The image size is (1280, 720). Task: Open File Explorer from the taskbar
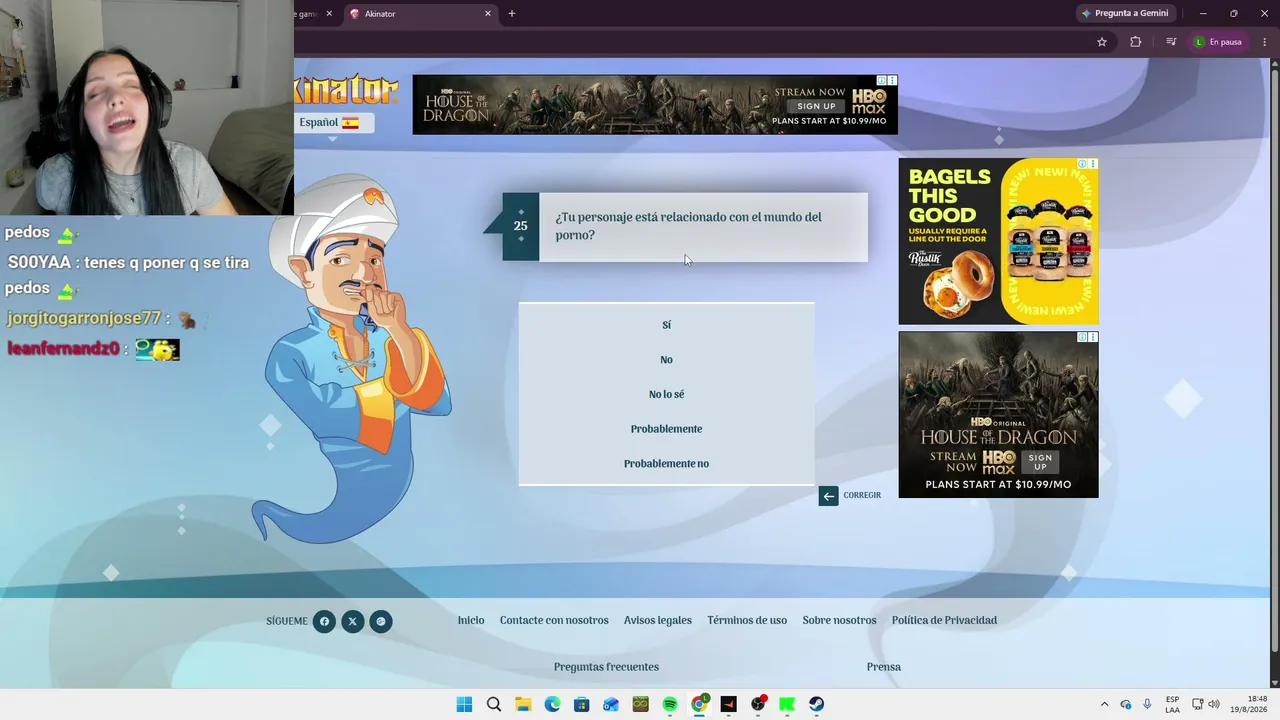pyautogui.click(x=523, y=704)
